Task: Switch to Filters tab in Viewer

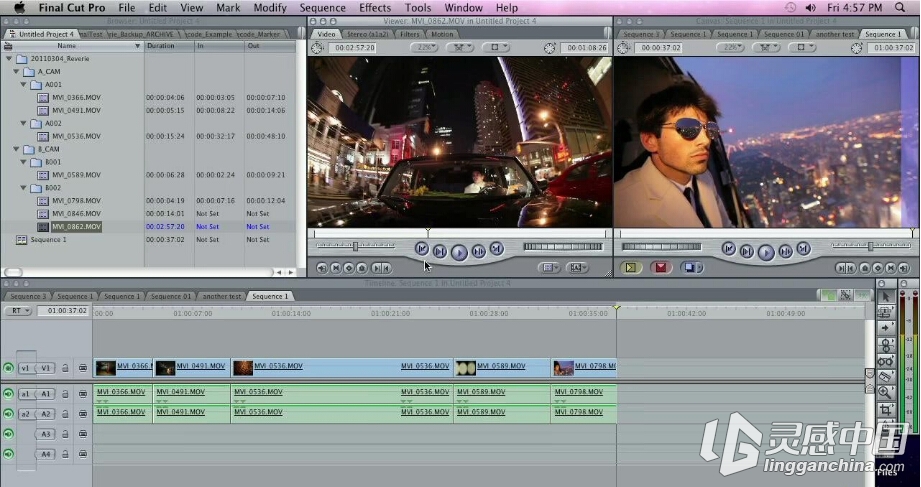Action: [409, 34]
